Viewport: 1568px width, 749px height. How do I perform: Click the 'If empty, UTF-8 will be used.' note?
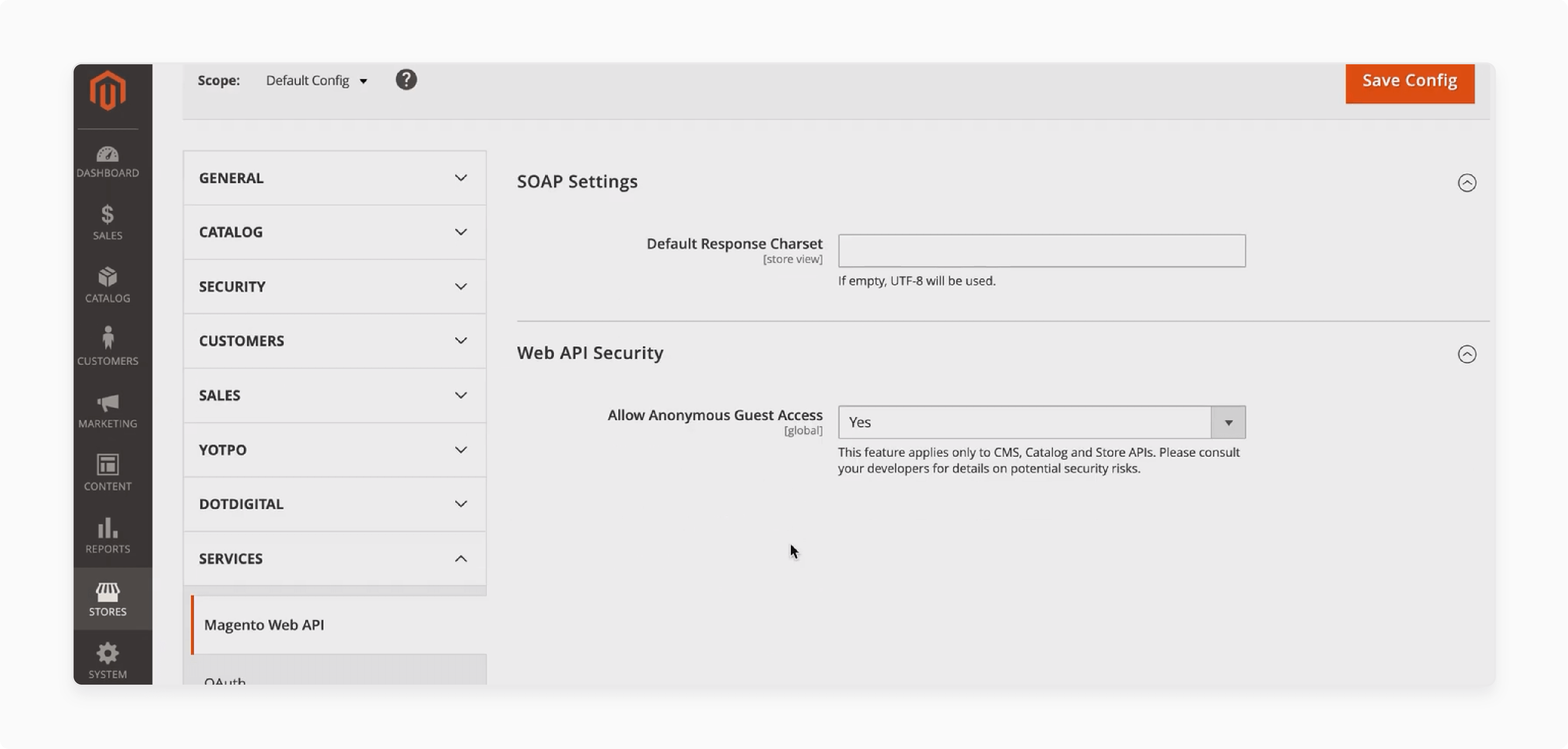917,281
